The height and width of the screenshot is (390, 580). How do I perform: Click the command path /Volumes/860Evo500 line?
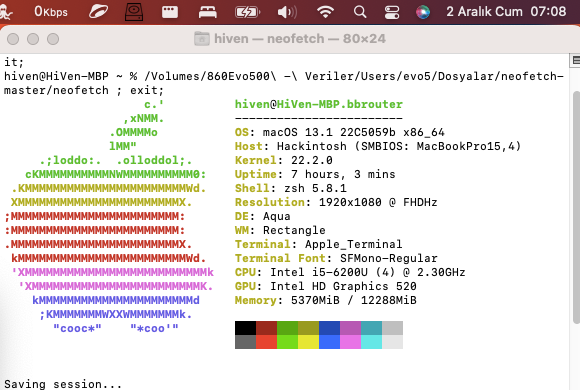(283, 76)
